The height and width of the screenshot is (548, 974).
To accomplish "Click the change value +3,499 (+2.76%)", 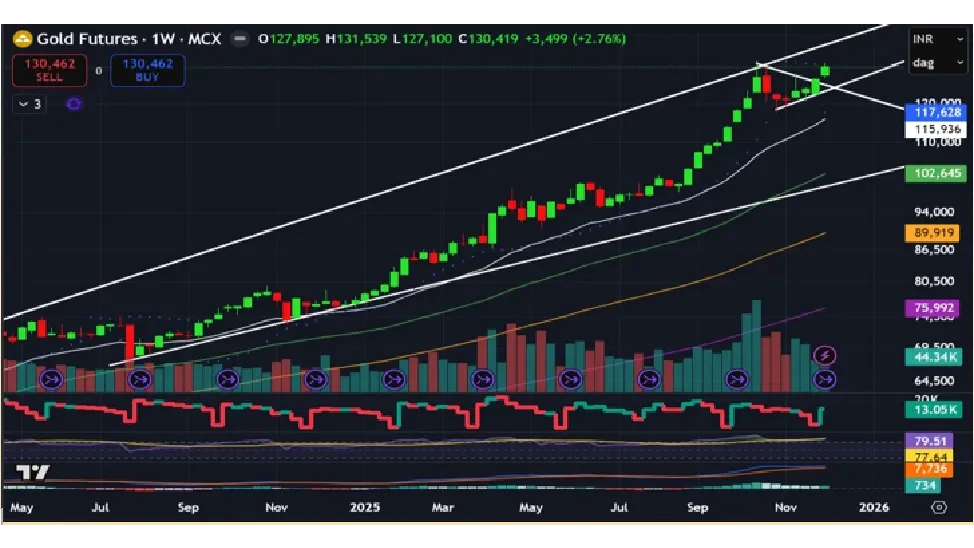I will [575, 39].
